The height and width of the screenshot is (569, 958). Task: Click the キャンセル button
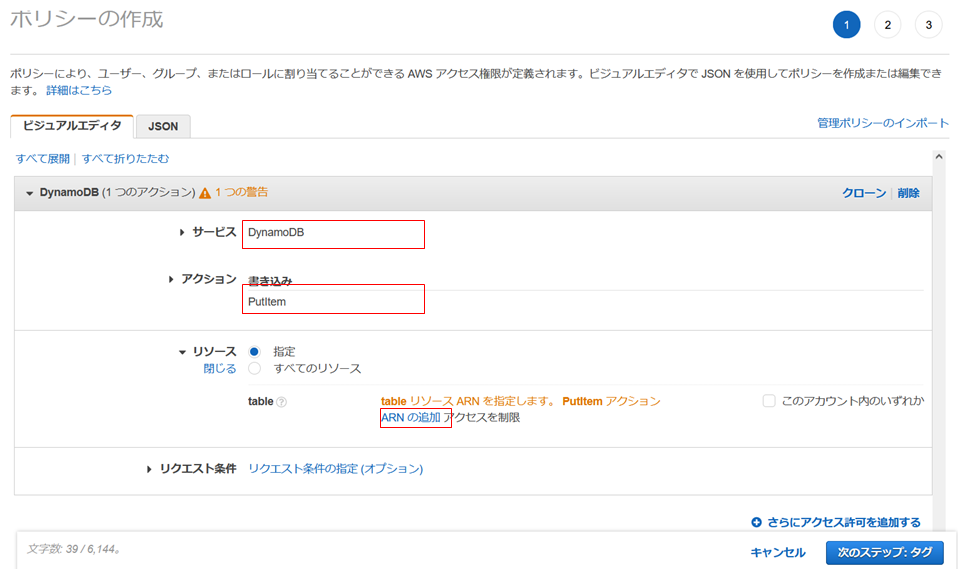778,552
